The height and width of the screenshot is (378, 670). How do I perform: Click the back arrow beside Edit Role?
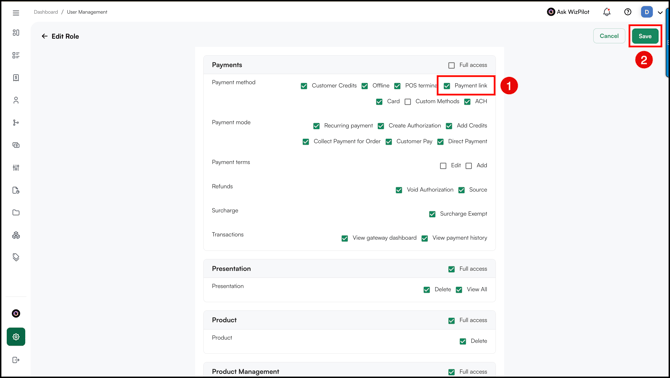click(44, 36)
